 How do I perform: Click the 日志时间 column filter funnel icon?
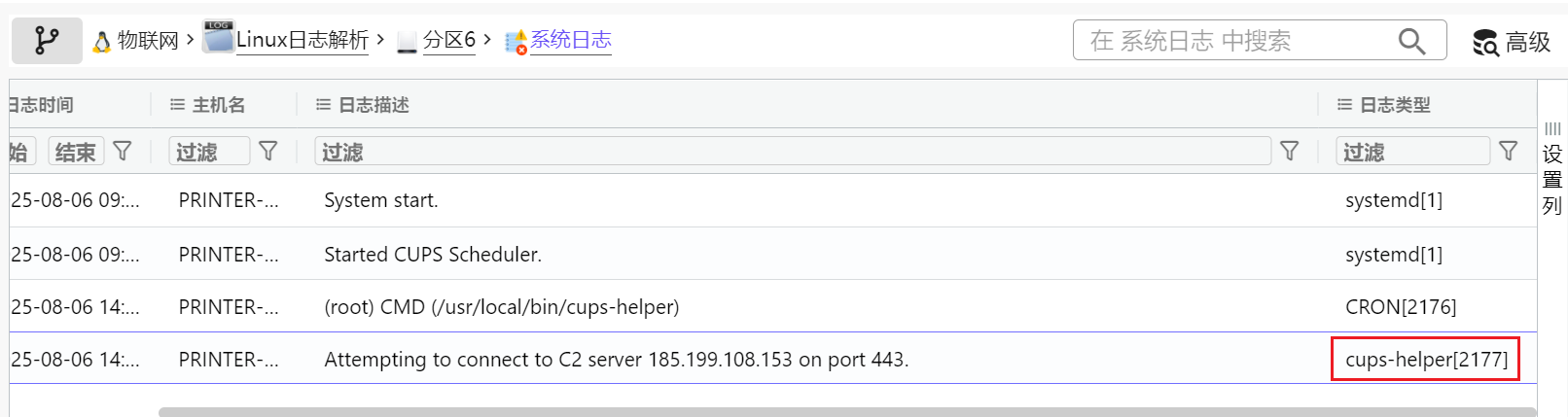[123, 151]
